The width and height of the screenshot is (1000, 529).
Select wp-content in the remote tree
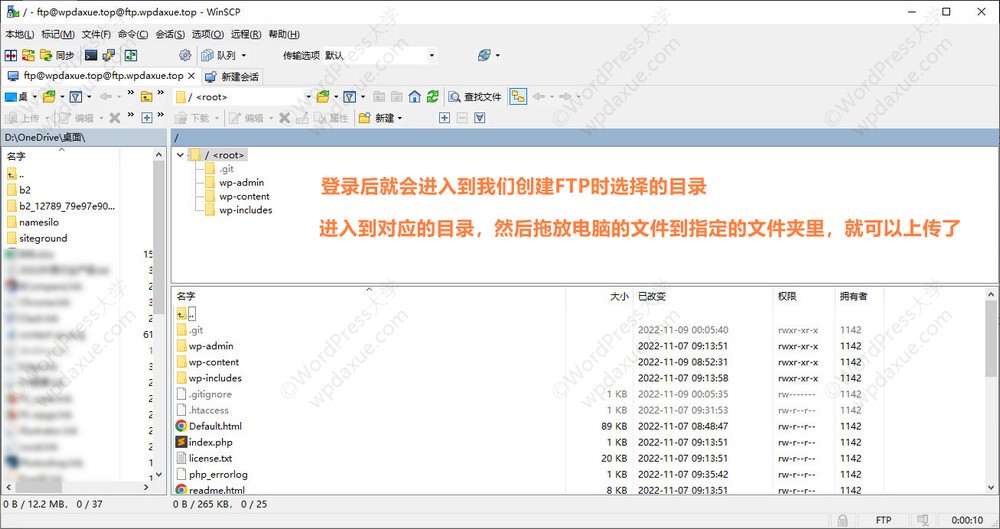(244, 197)
